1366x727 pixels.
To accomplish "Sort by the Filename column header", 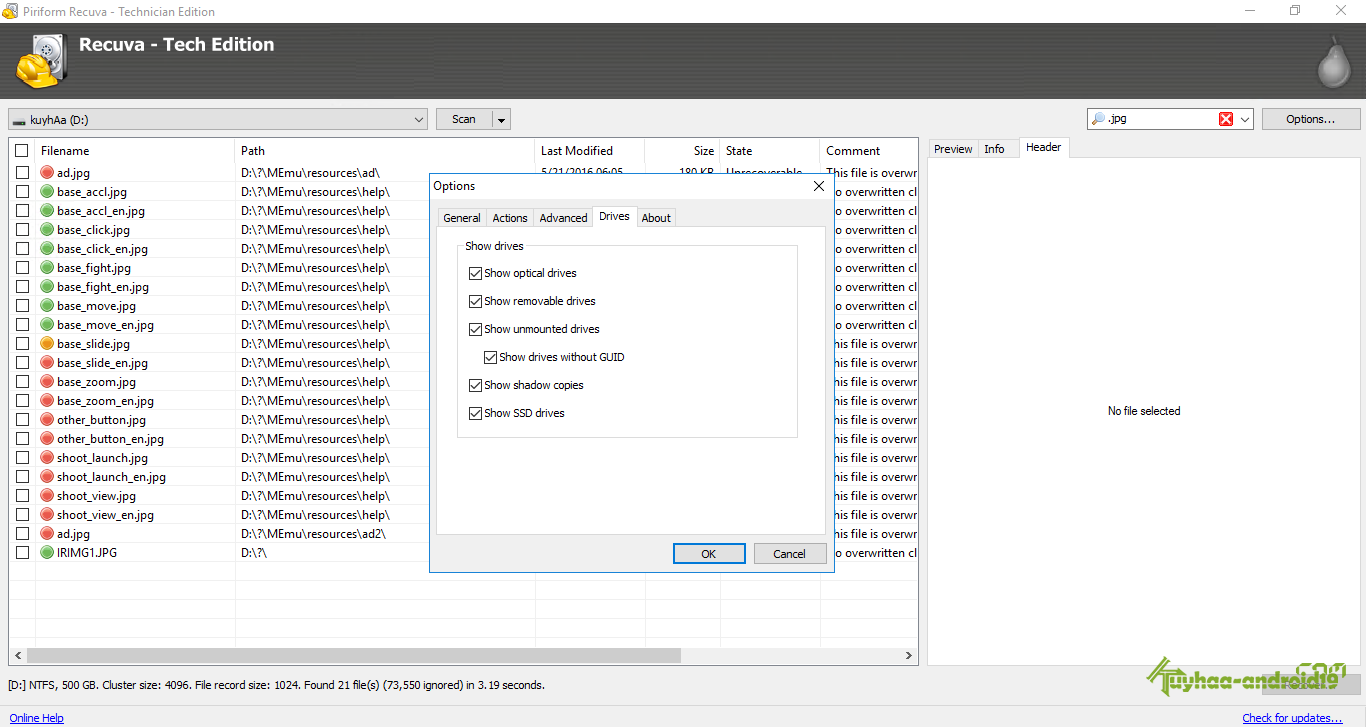I will (x=135, y=151).
